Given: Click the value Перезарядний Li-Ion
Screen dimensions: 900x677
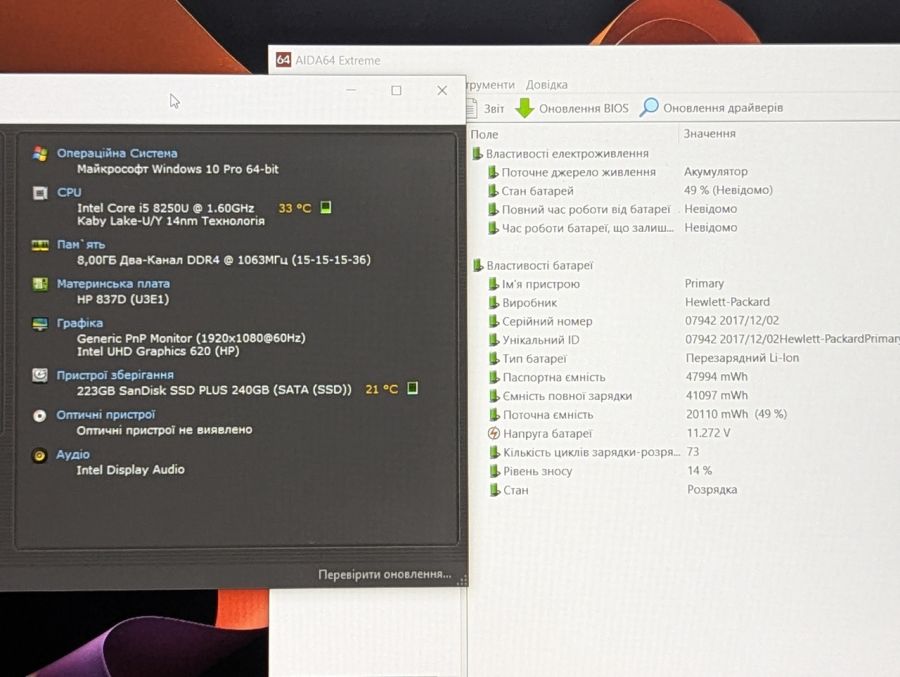Looking at the screenshot, I should click(x=742, y=358).
